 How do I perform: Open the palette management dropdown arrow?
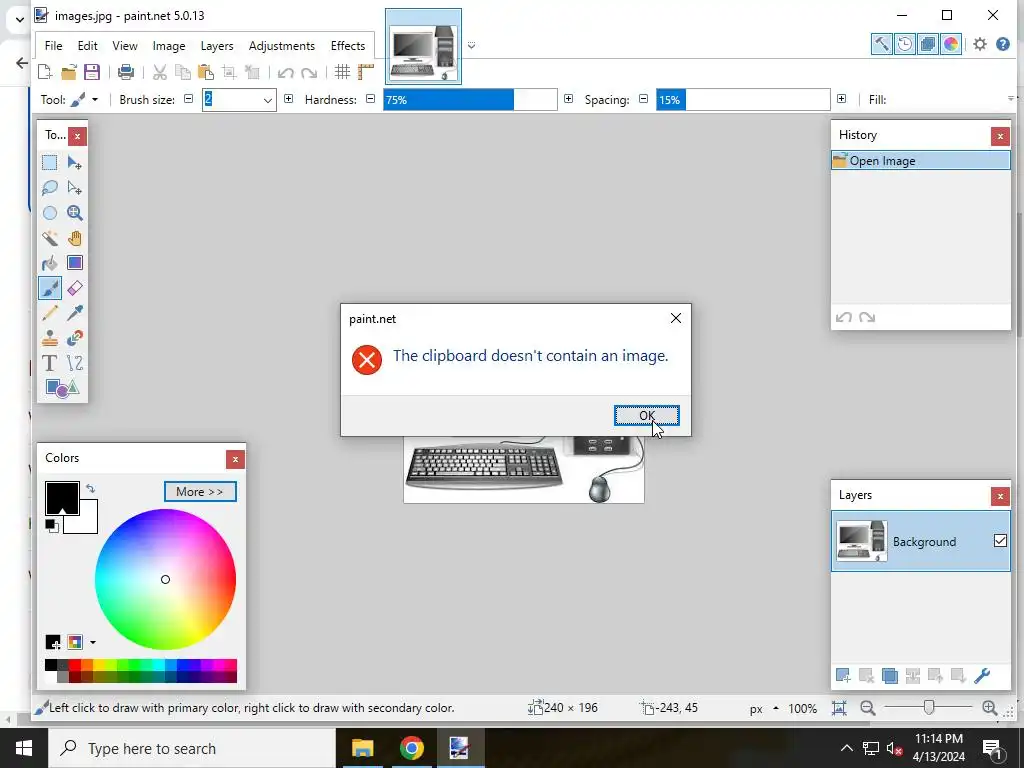point(93,643)
